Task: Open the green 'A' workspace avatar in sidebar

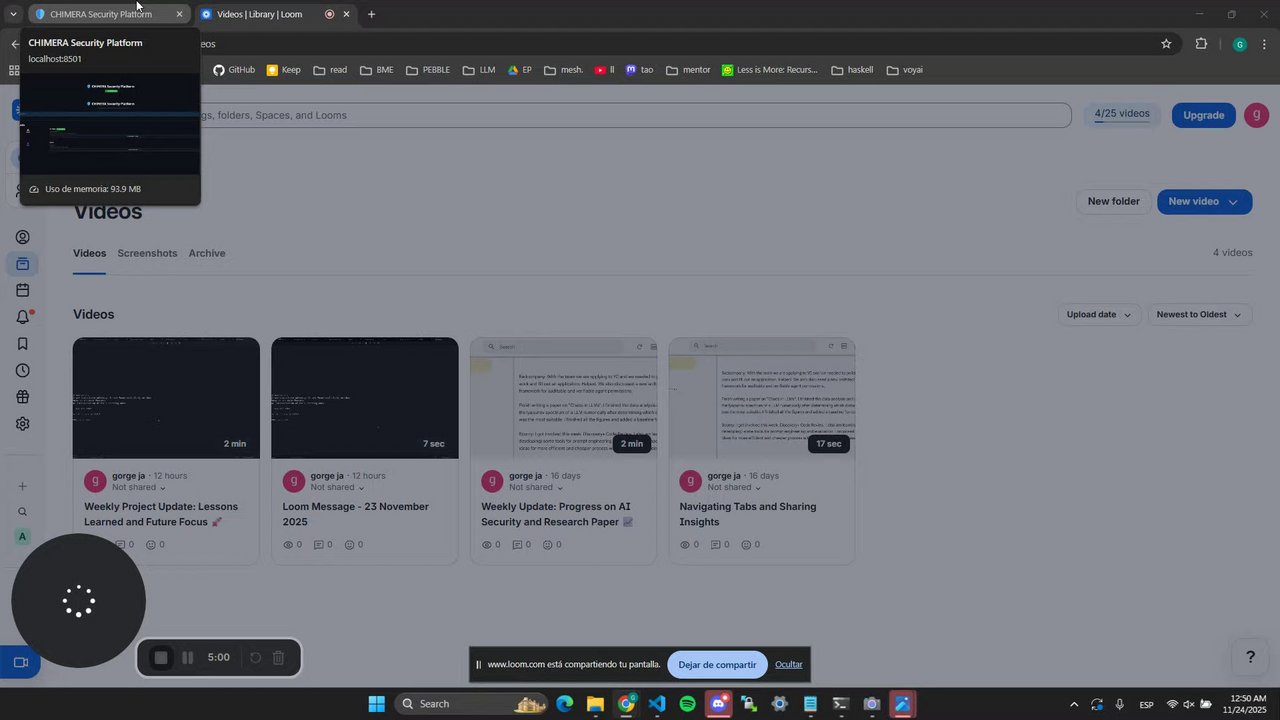Action: point(22,537)
